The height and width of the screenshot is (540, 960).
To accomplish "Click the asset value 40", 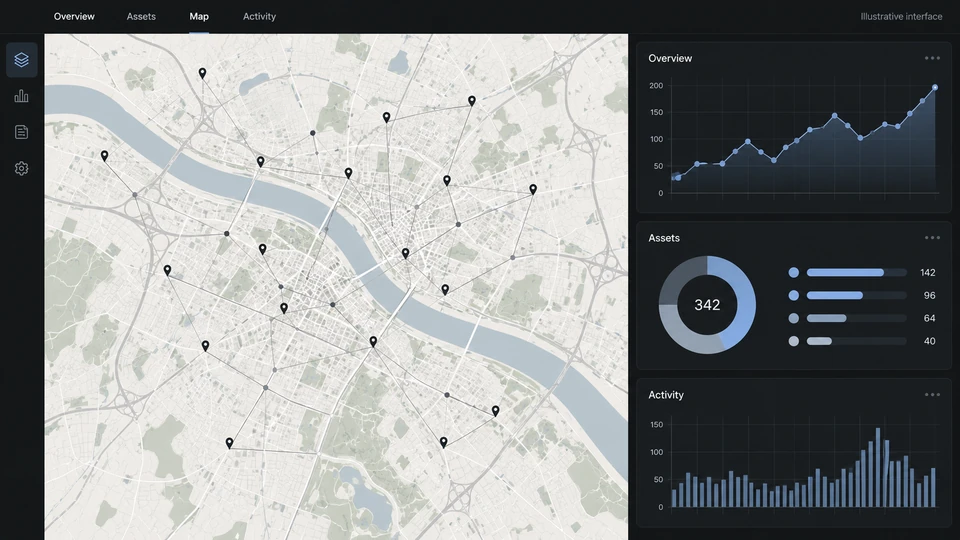I will click(x=929, y=341).
